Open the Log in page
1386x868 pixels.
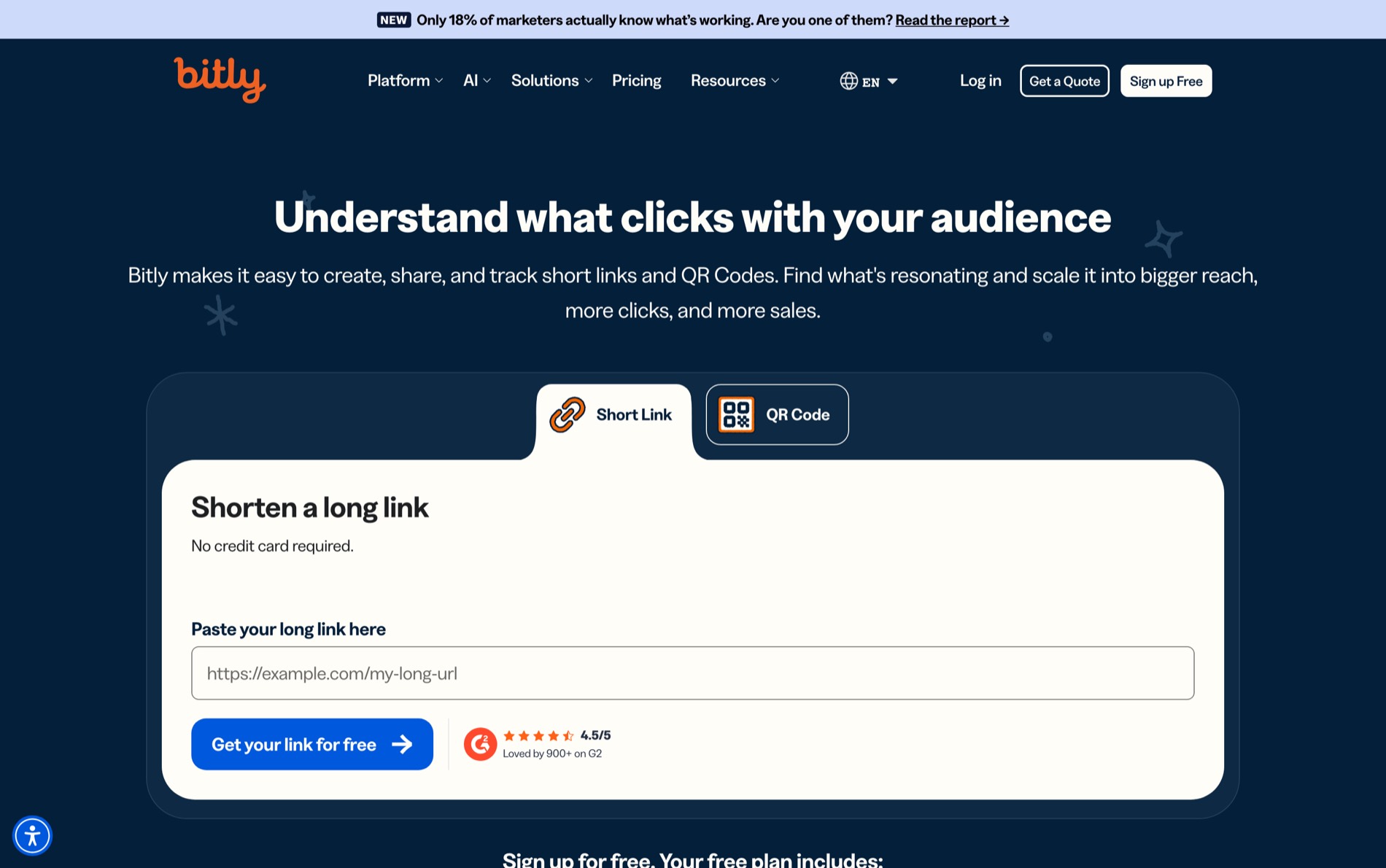click(980, 80)
